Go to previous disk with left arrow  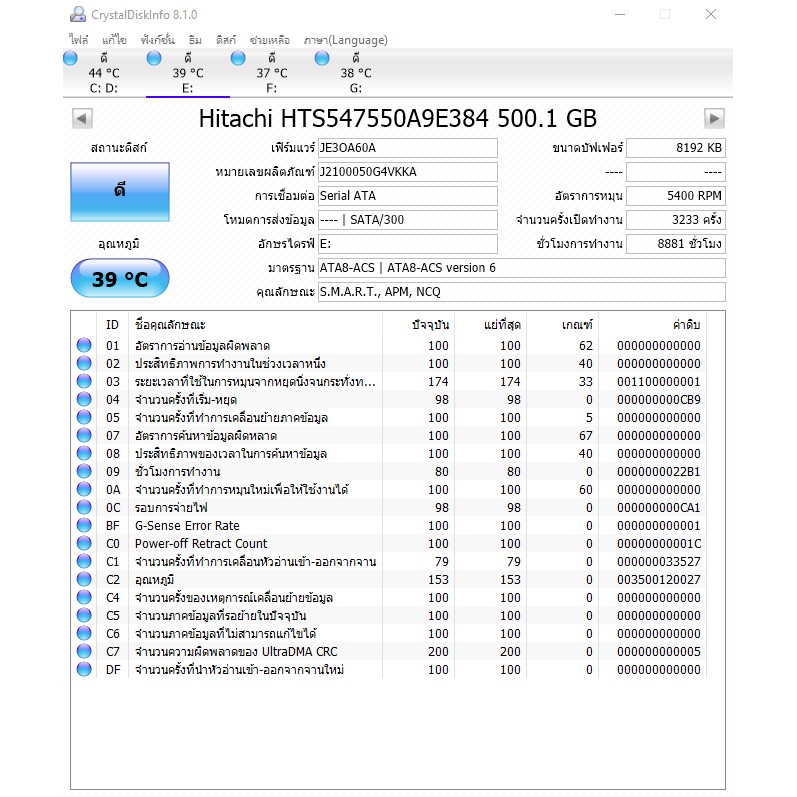(82, 119)
